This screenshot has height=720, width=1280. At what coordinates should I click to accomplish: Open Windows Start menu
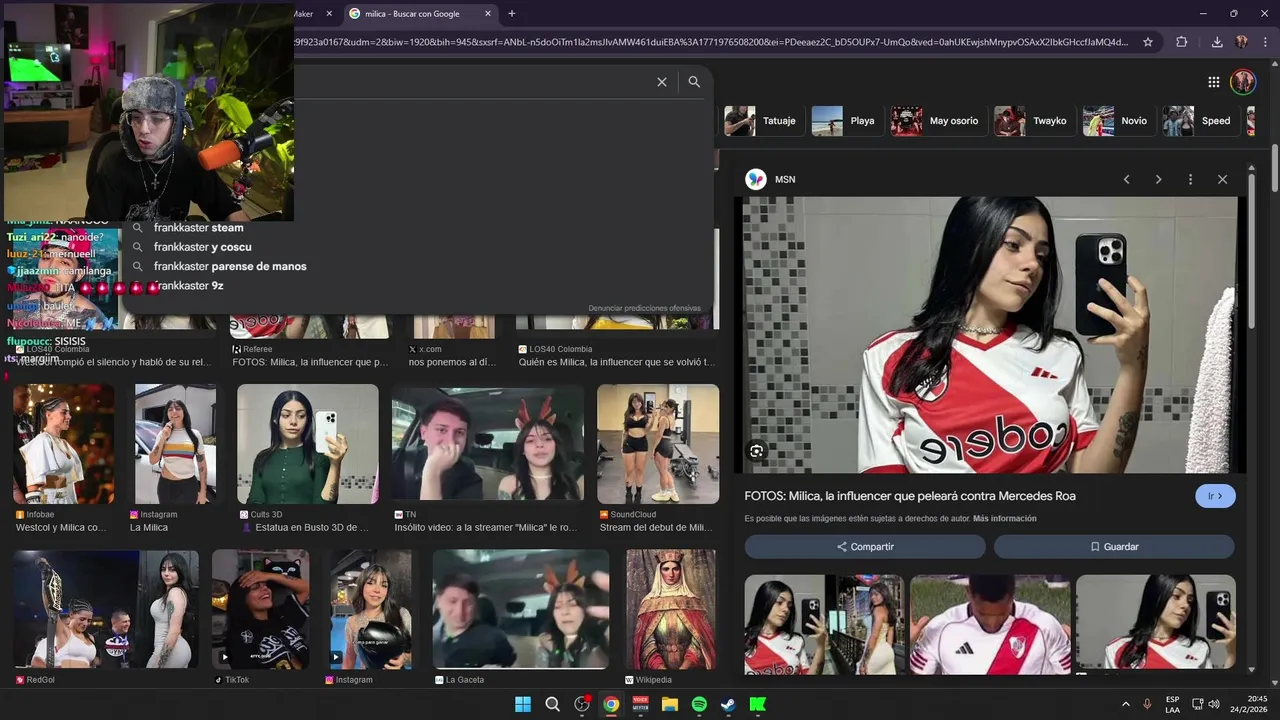pos(523,704)
